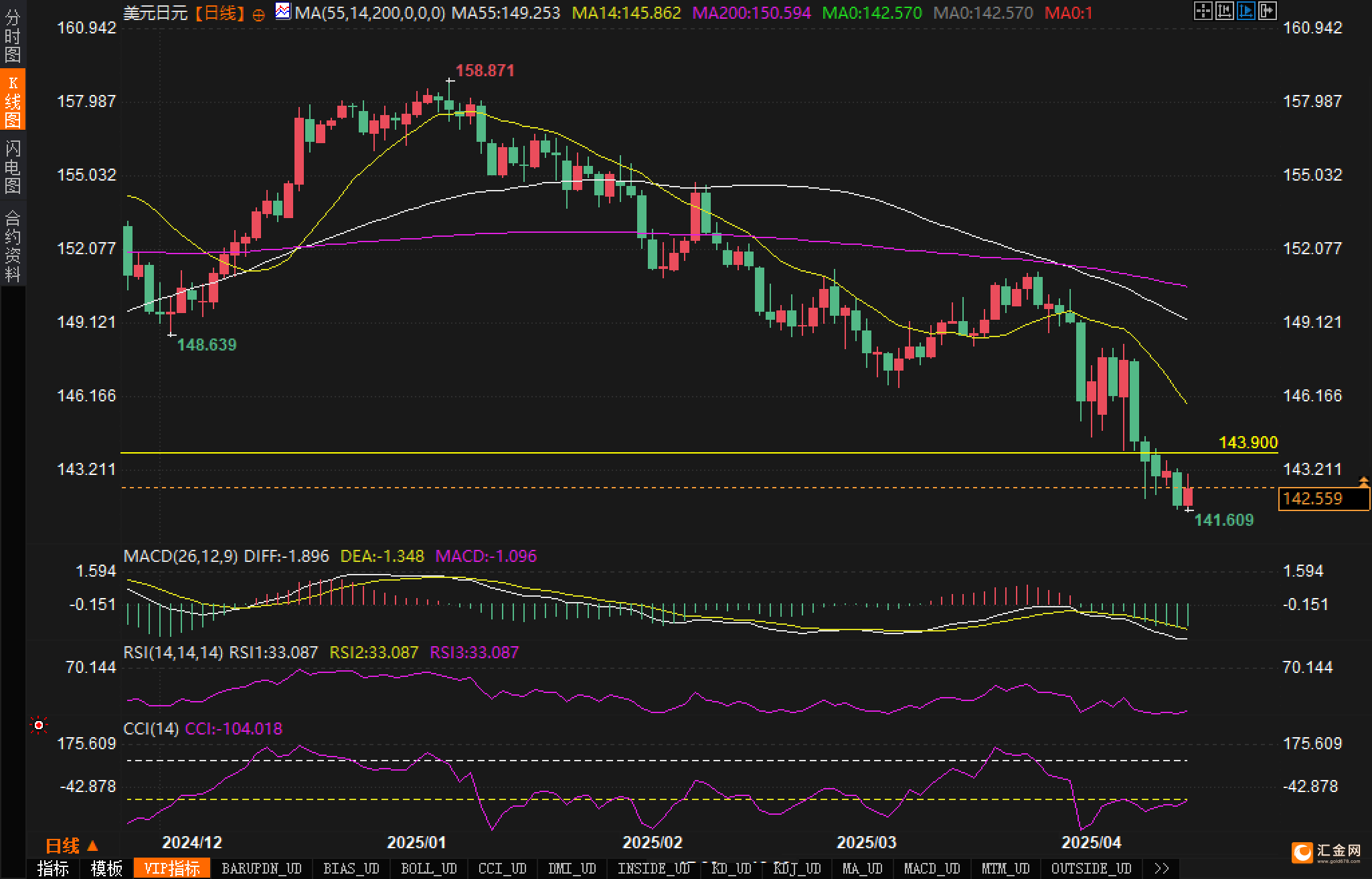This screenshot has width=1372, height=879.
Task: Click the current price label 142.559
Action: click(x=1324, y=499)
